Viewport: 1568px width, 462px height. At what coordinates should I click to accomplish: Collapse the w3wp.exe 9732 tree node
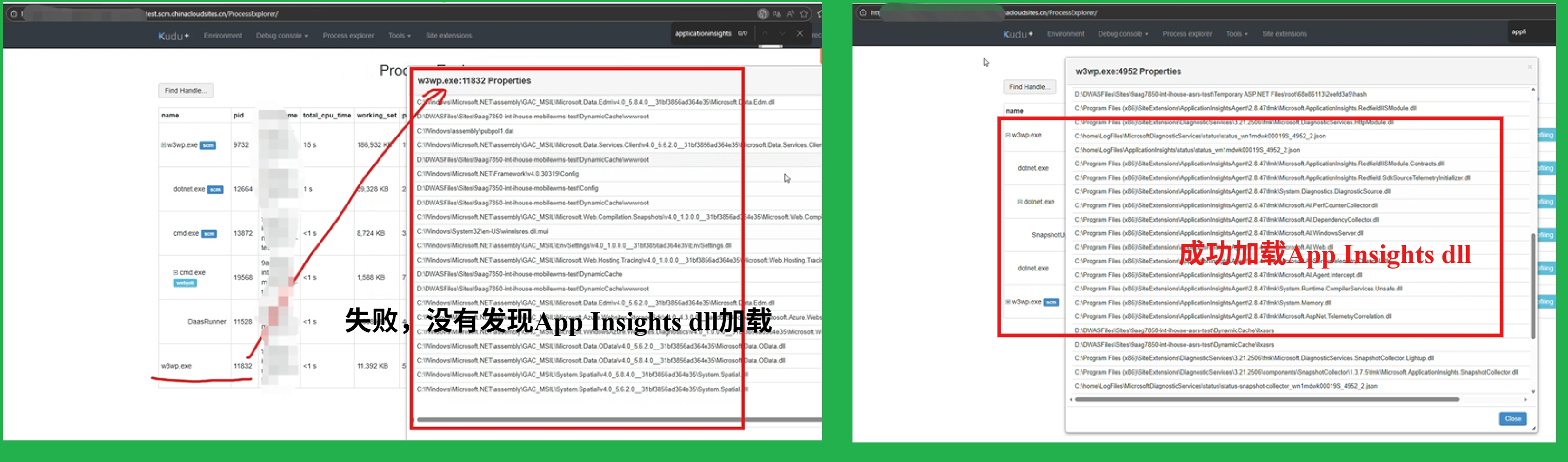[x=163, y=146]
